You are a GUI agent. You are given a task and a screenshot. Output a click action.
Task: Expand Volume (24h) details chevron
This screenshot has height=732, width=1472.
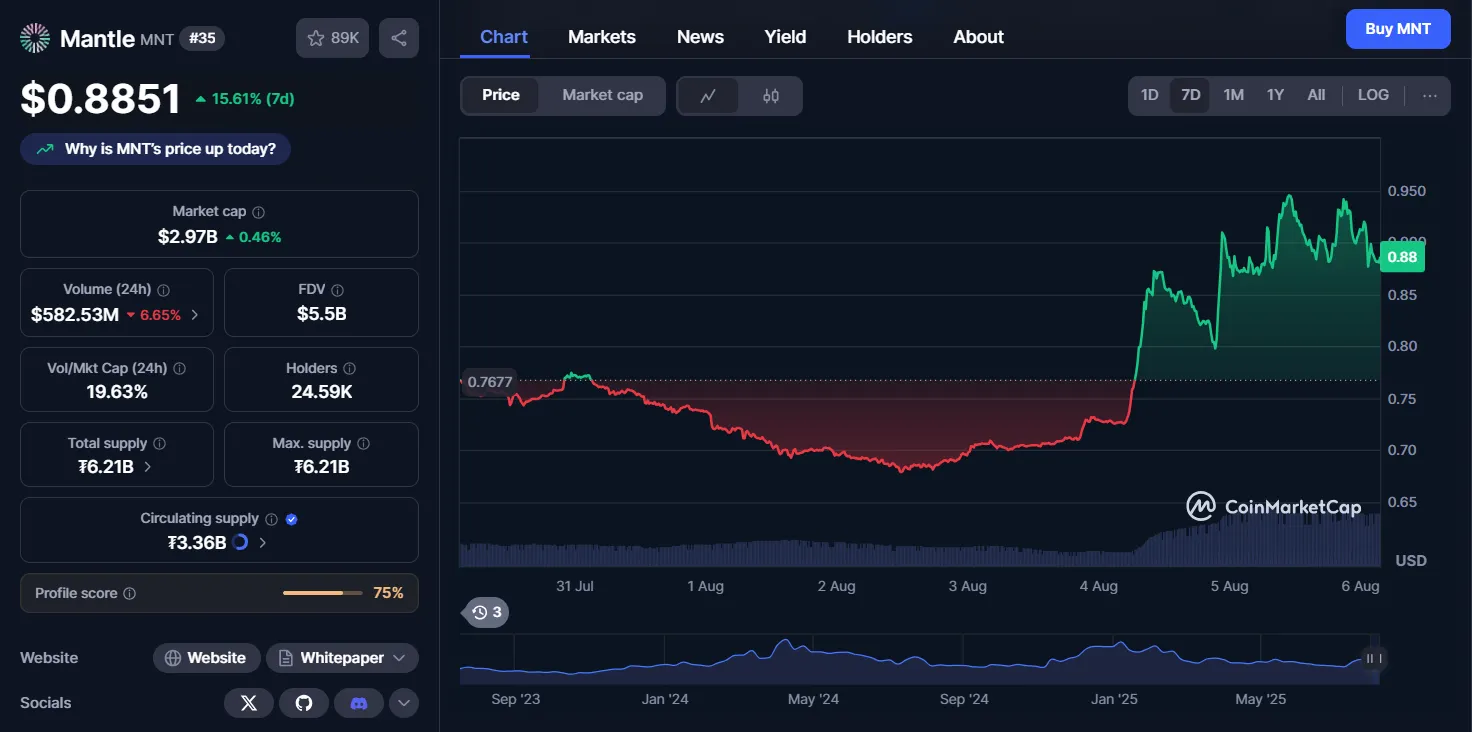coord(194,314)
